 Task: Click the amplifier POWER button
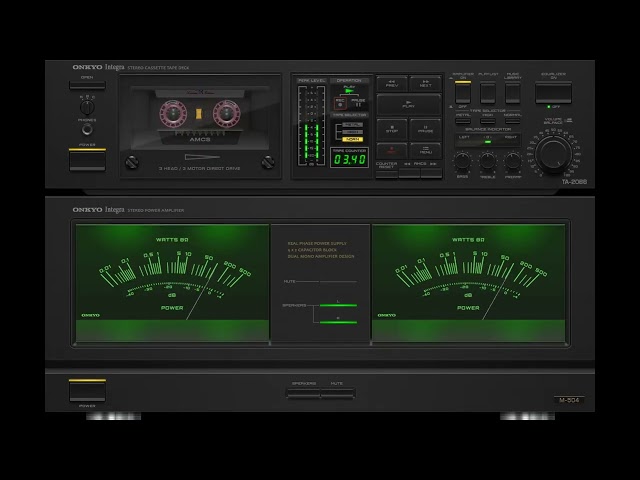click(87, 391)
